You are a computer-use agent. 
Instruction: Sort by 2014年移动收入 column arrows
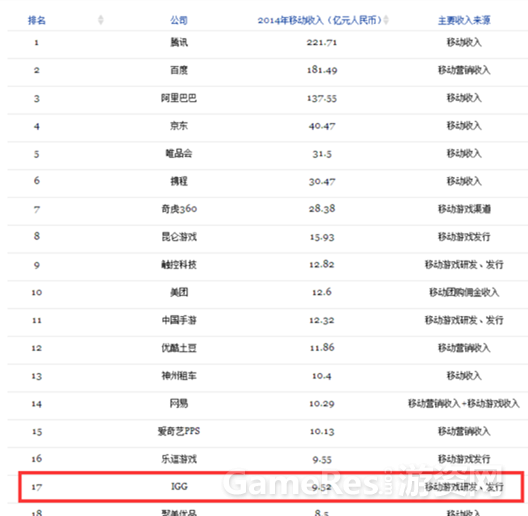pos(386,20)
